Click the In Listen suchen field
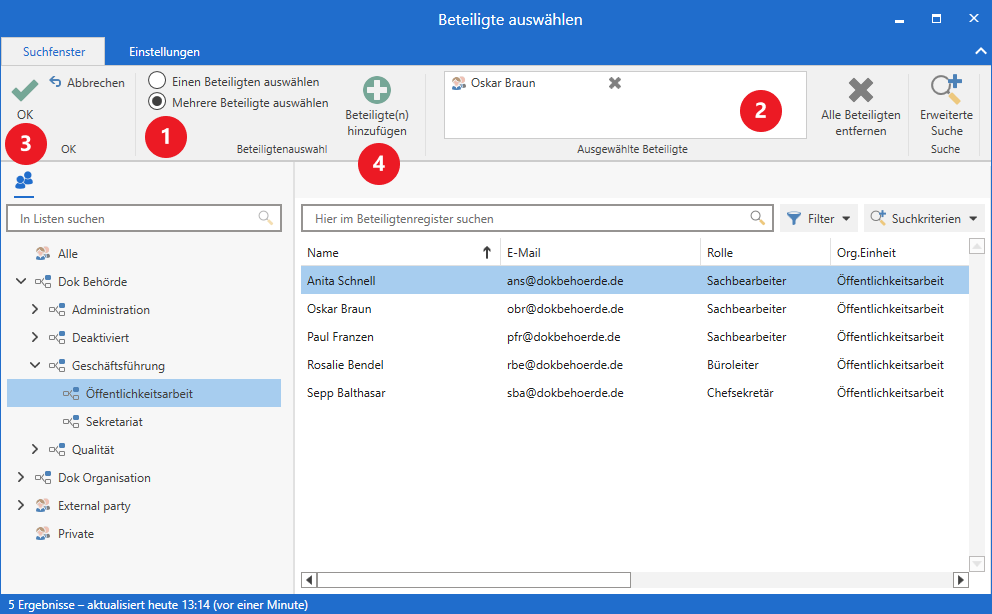The width and height of the screenshot is (992, 614). coord(135,218)
